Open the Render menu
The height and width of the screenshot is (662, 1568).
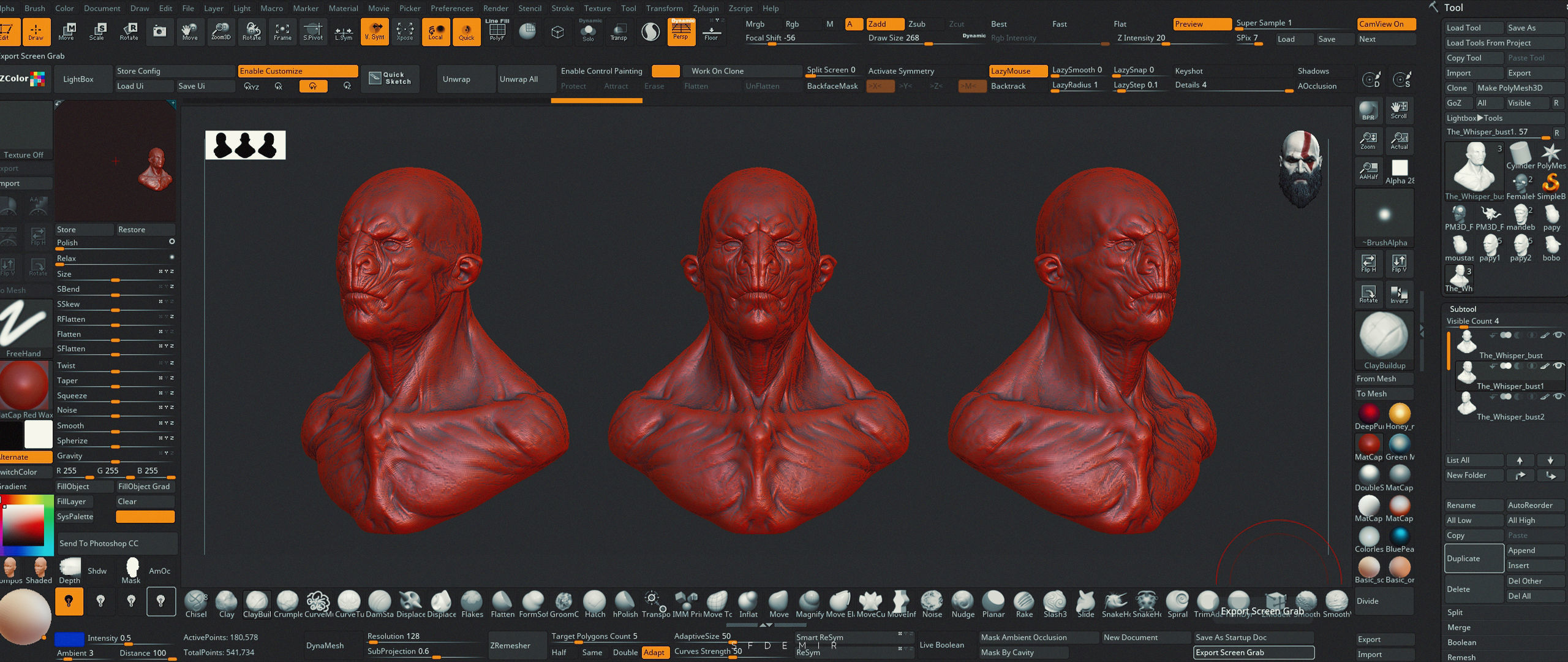496,8
